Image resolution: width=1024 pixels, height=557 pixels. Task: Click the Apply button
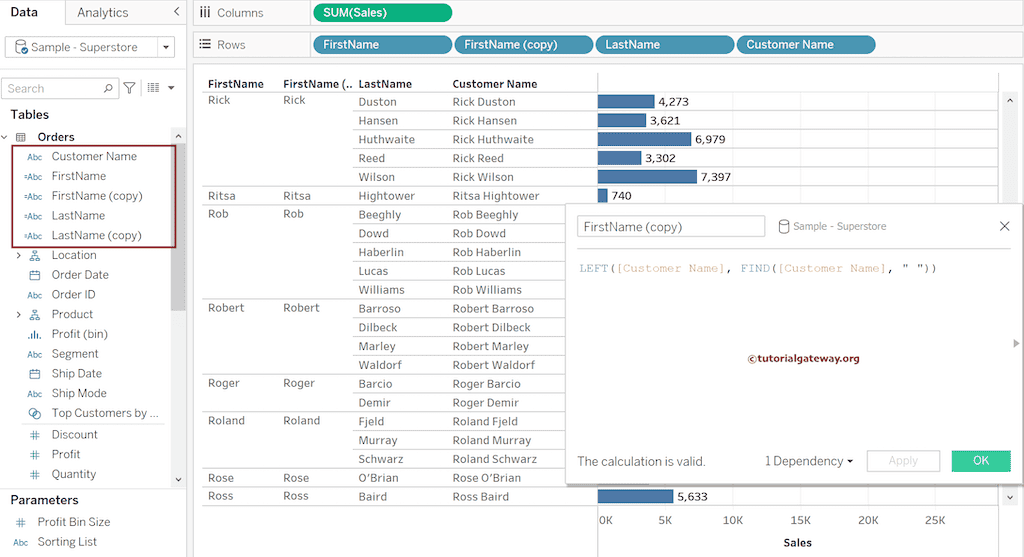coord(903,461)
